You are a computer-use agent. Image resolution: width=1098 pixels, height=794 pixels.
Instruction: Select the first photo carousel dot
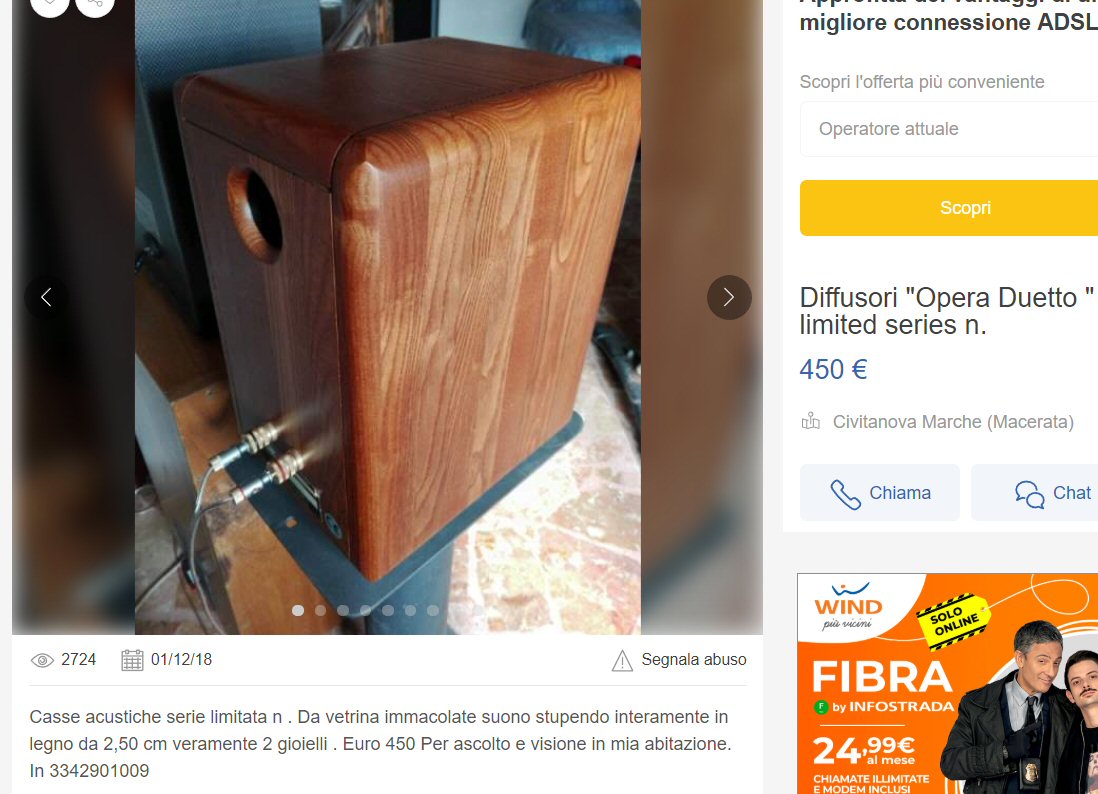[x=298, y=611]
